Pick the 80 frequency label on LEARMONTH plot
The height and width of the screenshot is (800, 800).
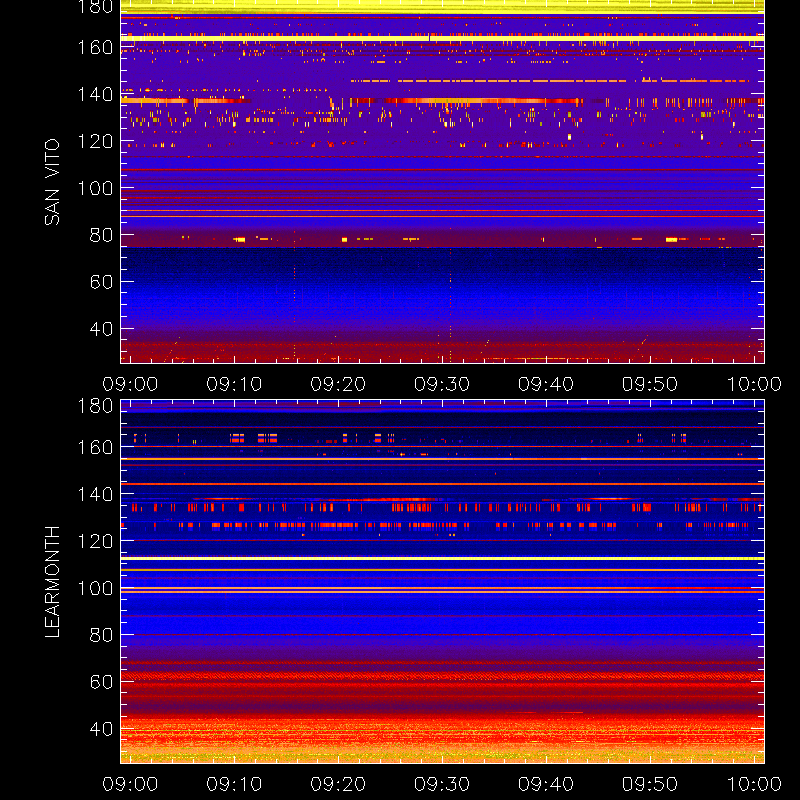pyautogui.click(x=101, y=635)
